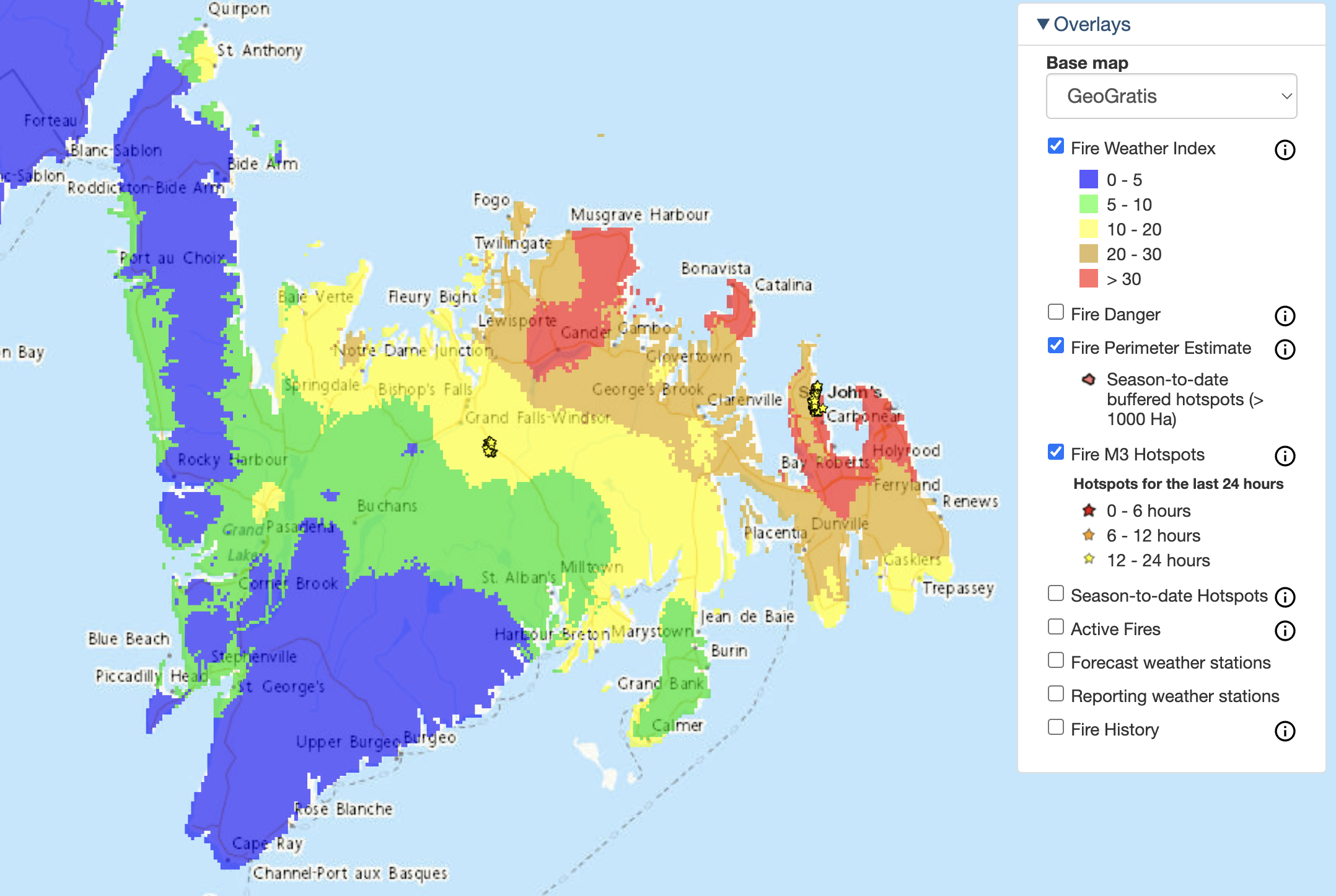Click the Forecast weather stations label

point(1170,663)
